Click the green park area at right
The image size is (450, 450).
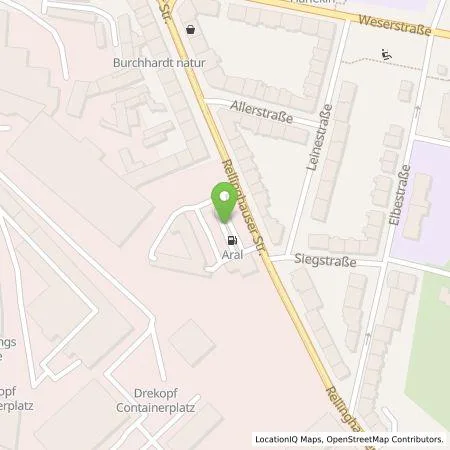(430, 343)
